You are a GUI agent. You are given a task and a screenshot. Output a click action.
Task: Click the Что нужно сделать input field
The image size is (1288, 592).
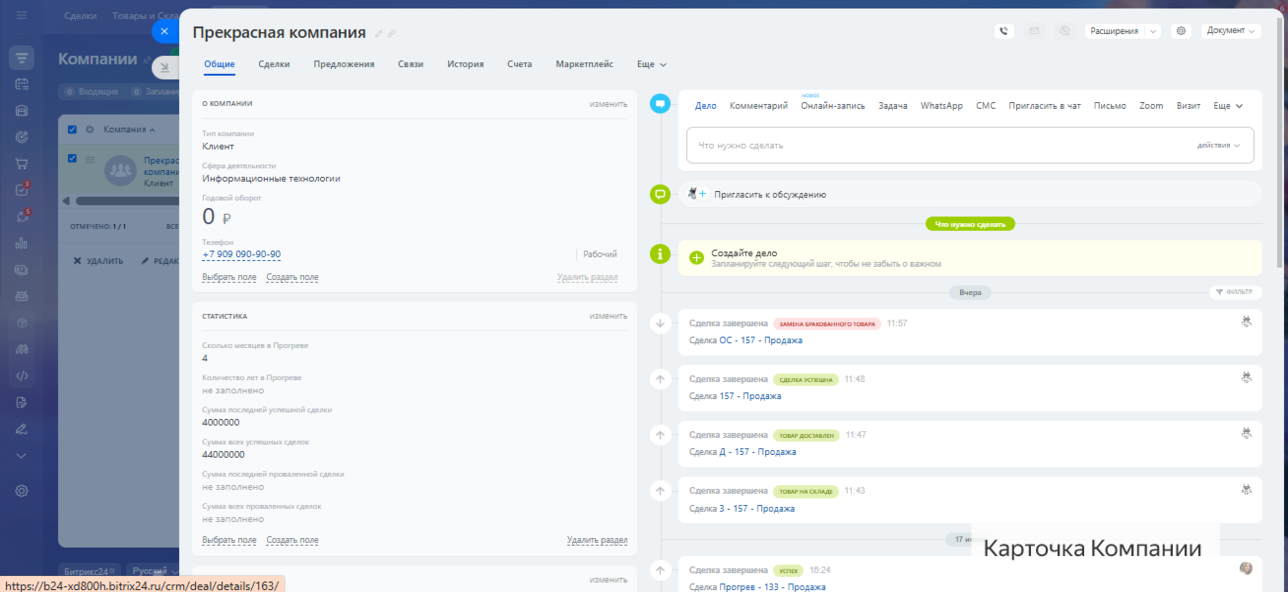[930, 145]
